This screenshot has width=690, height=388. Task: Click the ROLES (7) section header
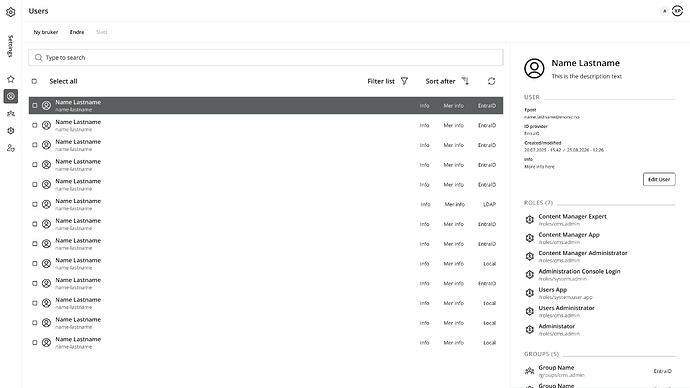(538, 203)
